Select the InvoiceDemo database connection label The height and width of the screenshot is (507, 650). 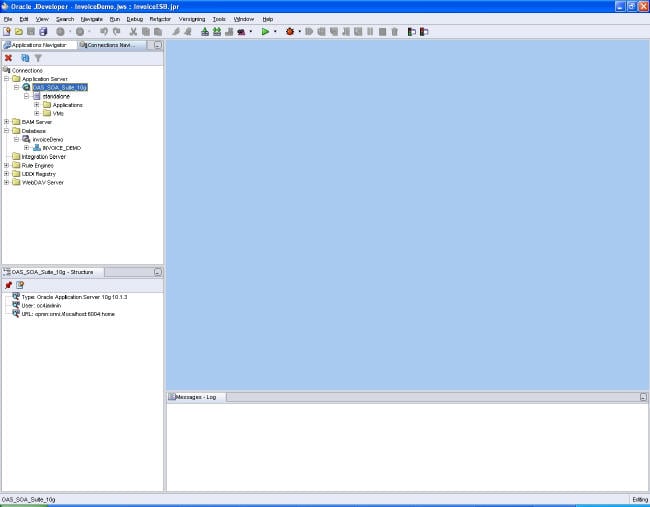click(48, 139)
